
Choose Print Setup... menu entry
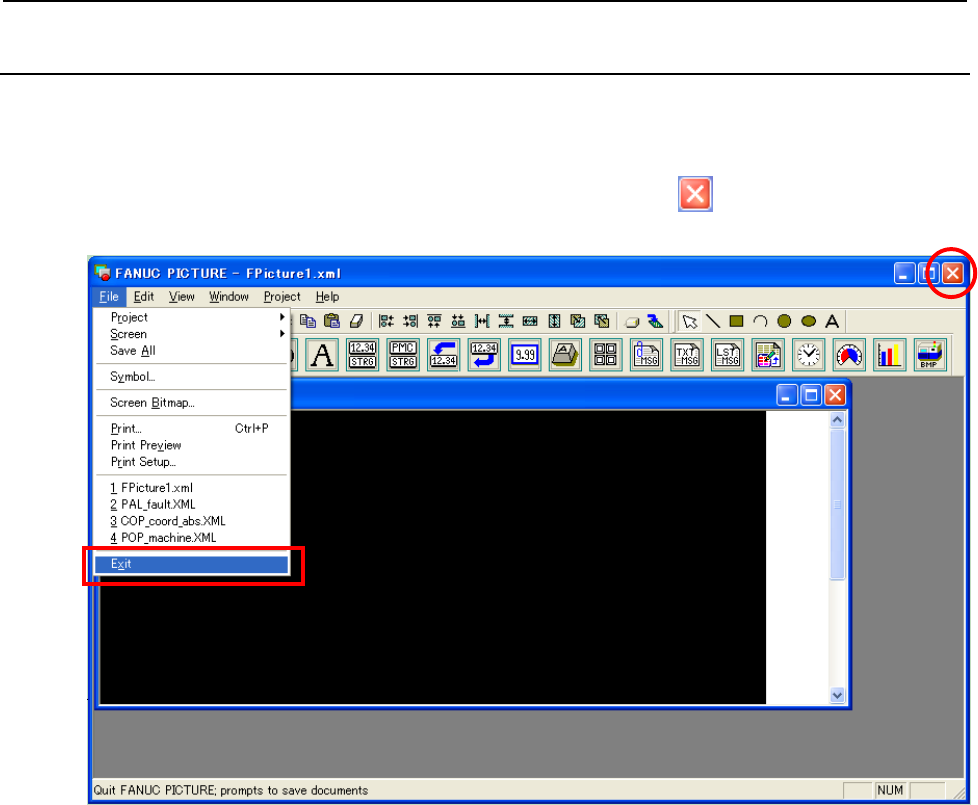(x=191, y=462)
